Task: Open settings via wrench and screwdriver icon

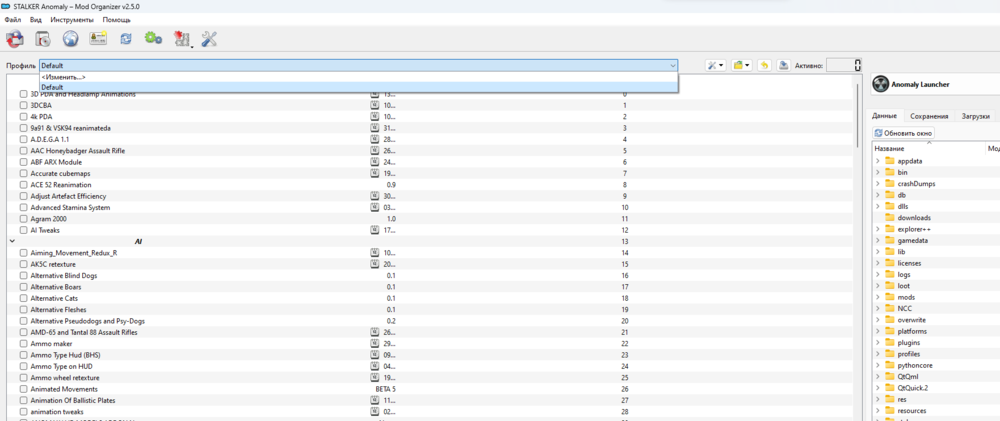Action: pyautogui.click(x=209, y=39)
